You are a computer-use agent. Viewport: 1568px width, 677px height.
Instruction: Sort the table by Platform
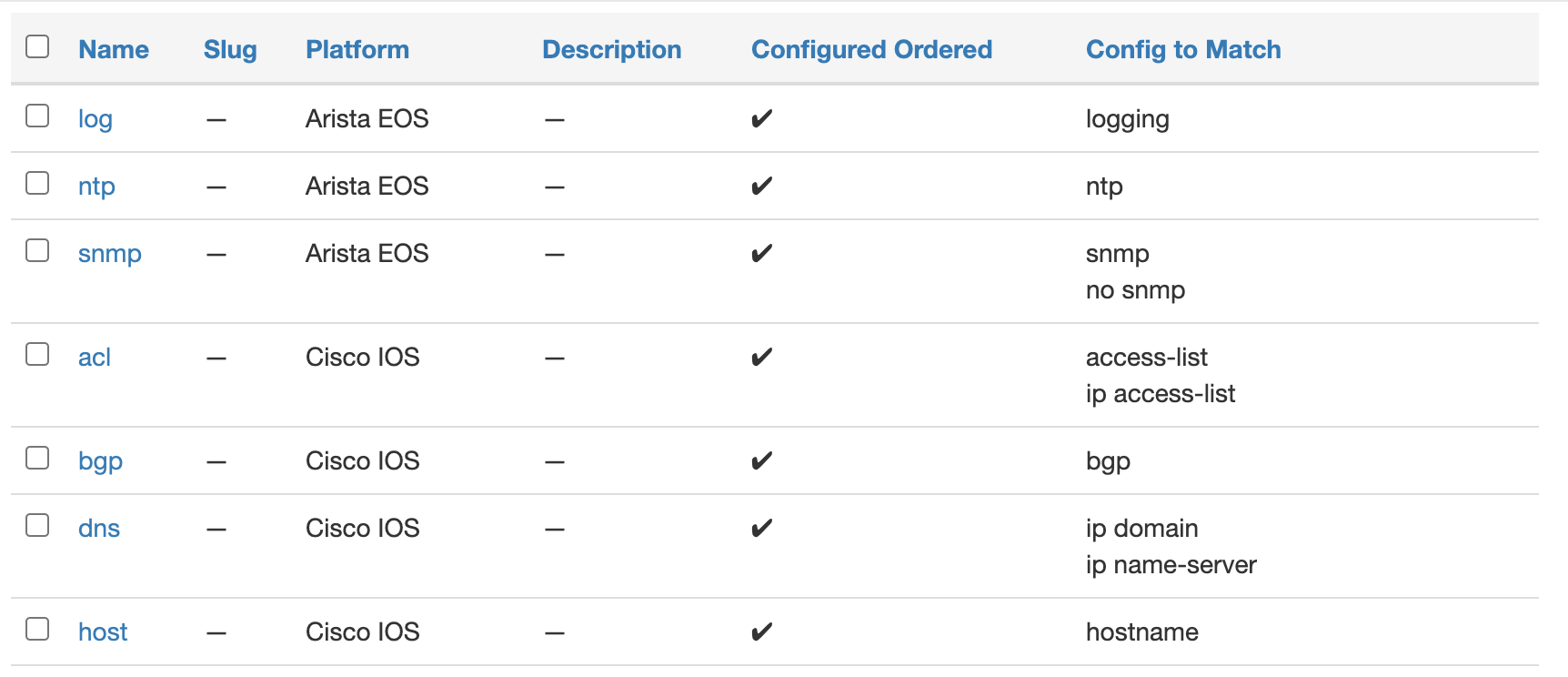coord(357,50)
